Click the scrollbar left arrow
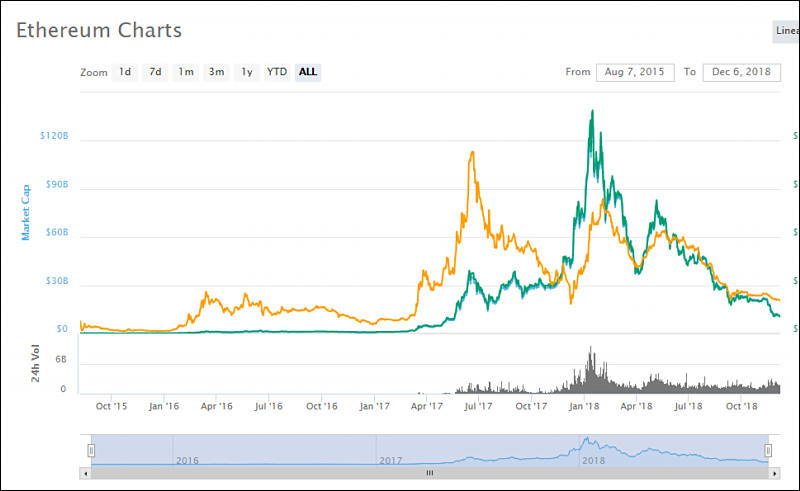This screenshot has height=491, width=800. (86, 473)
